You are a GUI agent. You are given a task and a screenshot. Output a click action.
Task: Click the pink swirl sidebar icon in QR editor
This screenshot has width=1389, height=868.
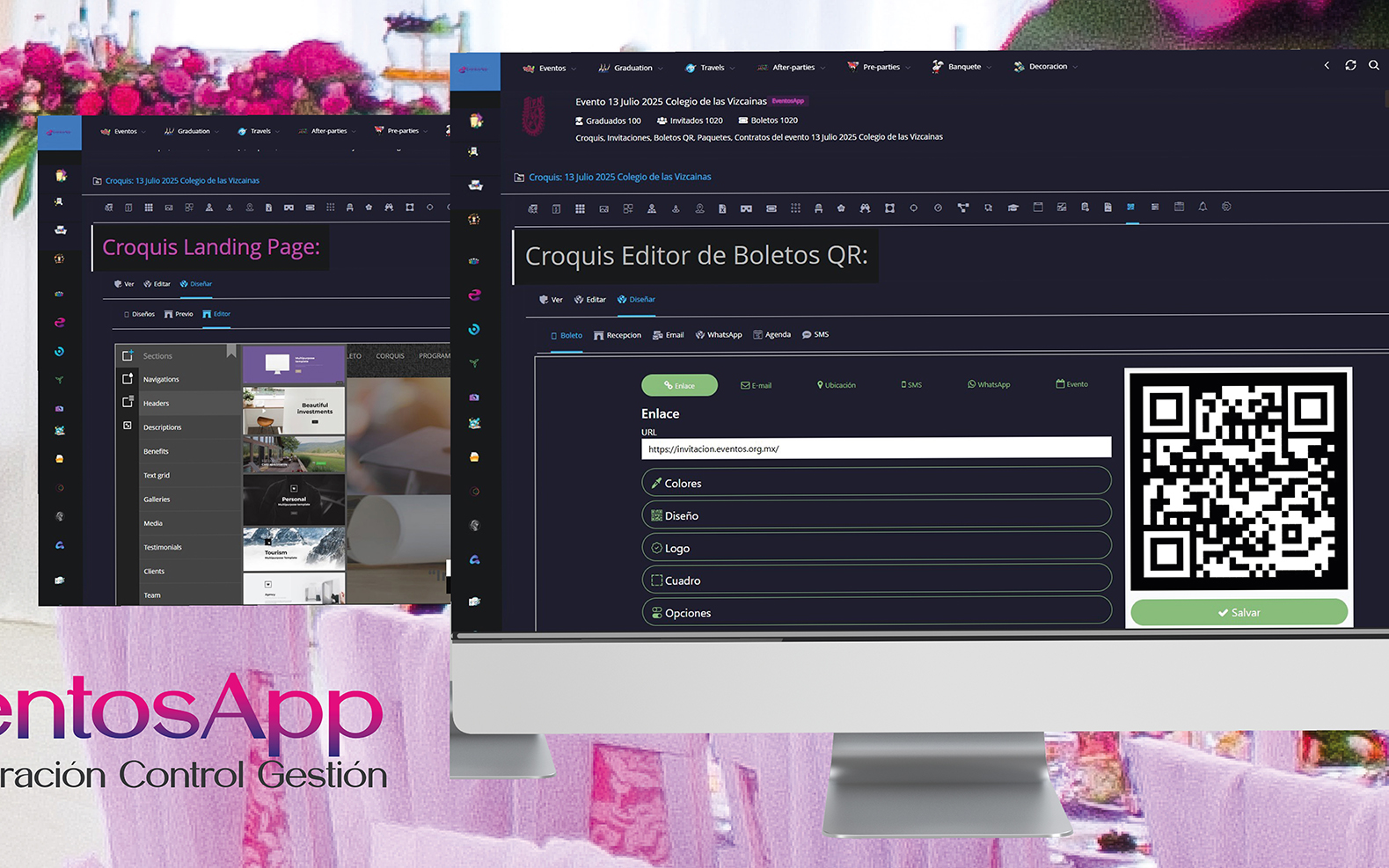click(475, 295)
